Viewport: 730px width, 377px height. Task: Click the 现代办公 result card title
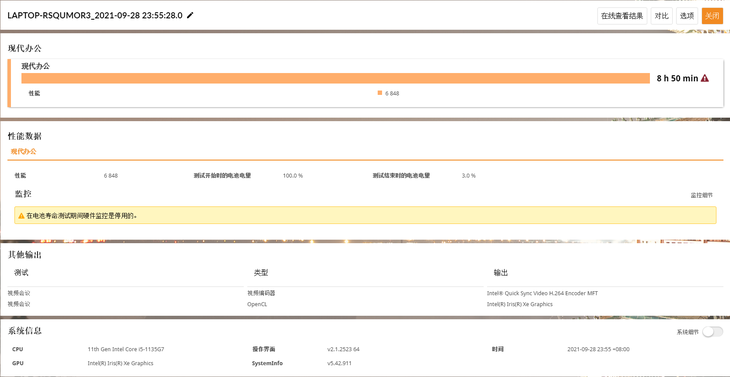point(36,66)
